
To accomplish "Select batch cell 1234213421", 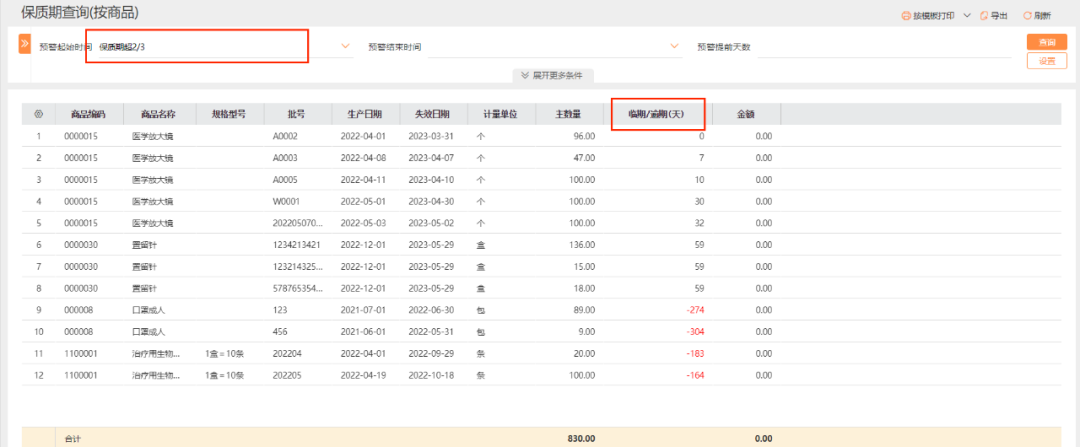I will (296, 245).
